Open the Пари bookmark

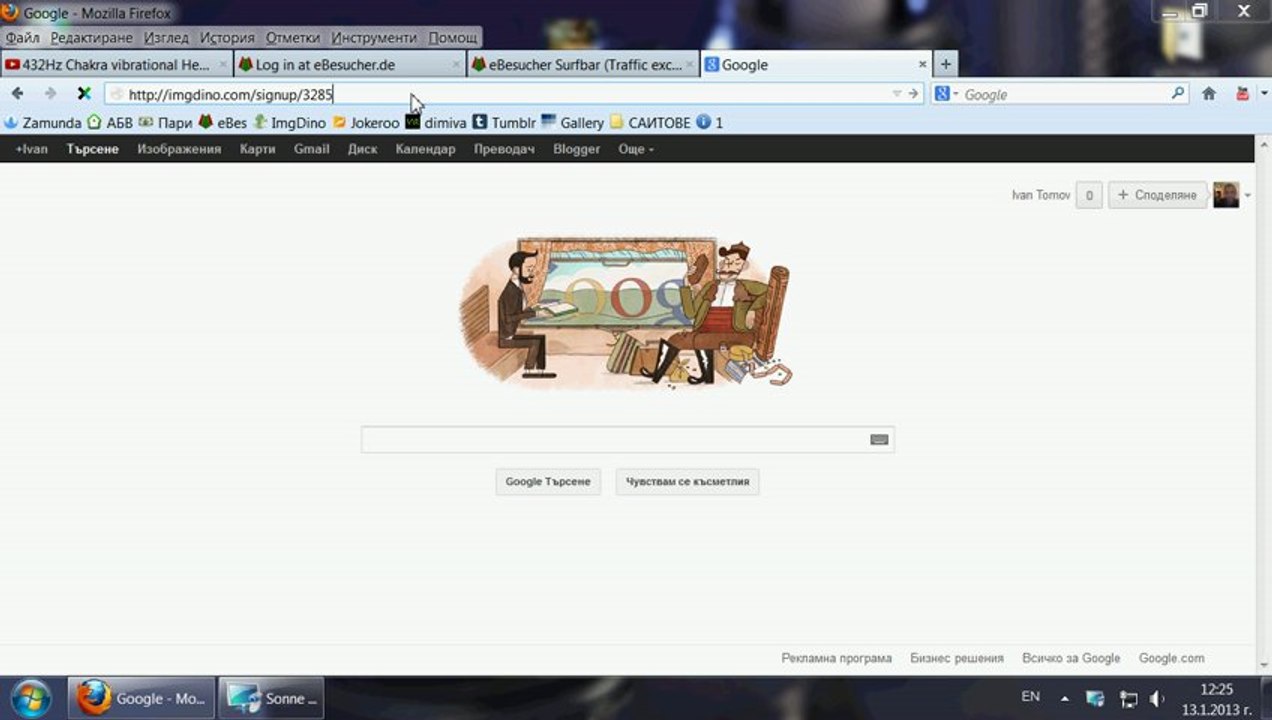[x=165, y=123]
